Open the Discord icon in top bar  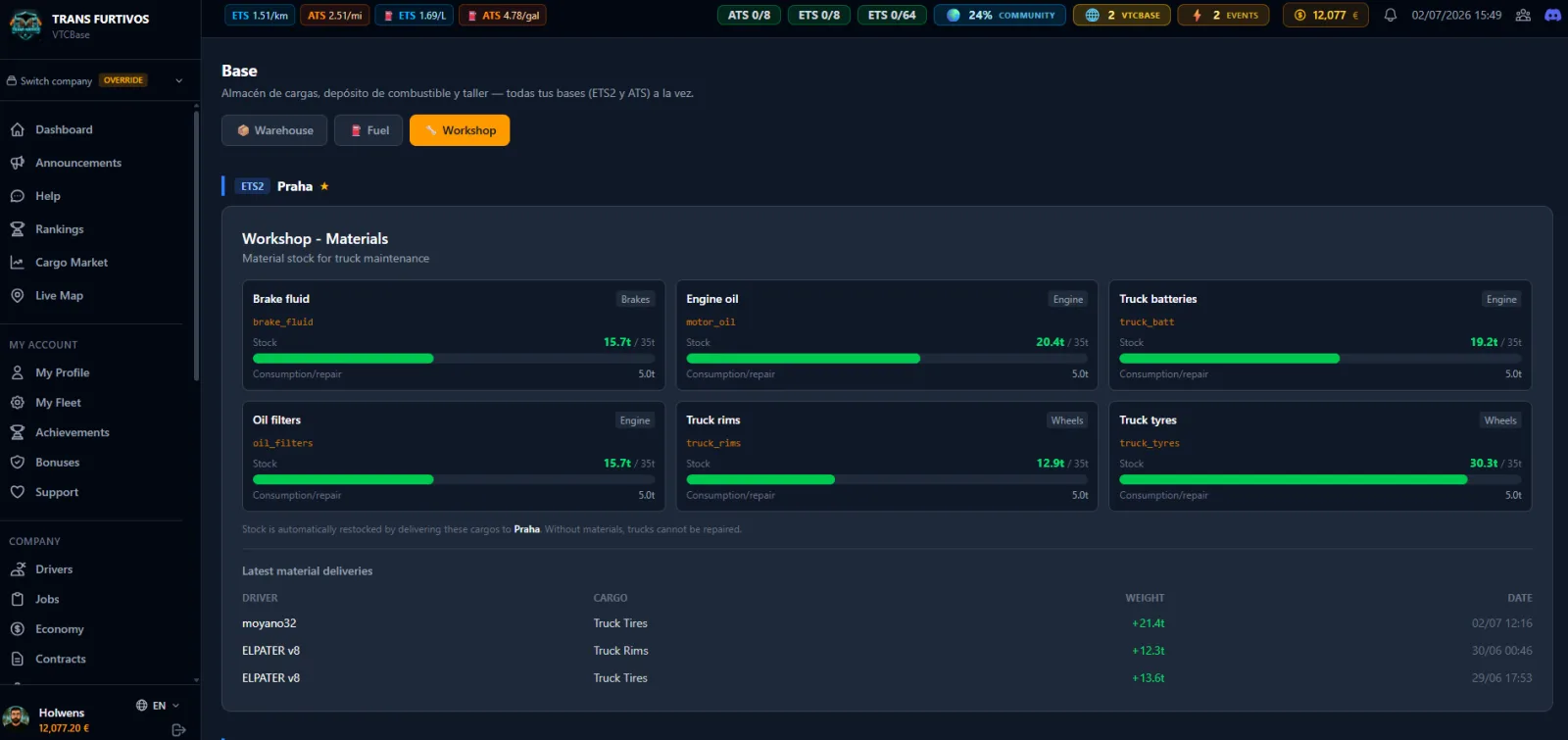tap(1552, 15)
